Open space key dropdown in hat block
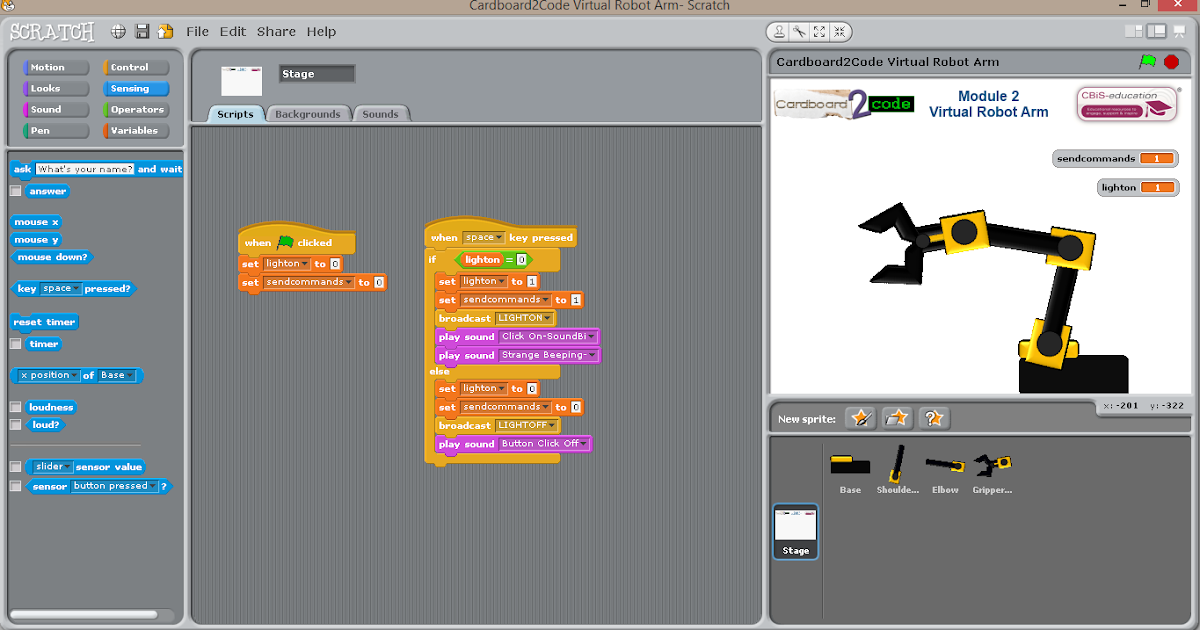This screenshot has height=630, width=1200. click(x=484, y=237)
